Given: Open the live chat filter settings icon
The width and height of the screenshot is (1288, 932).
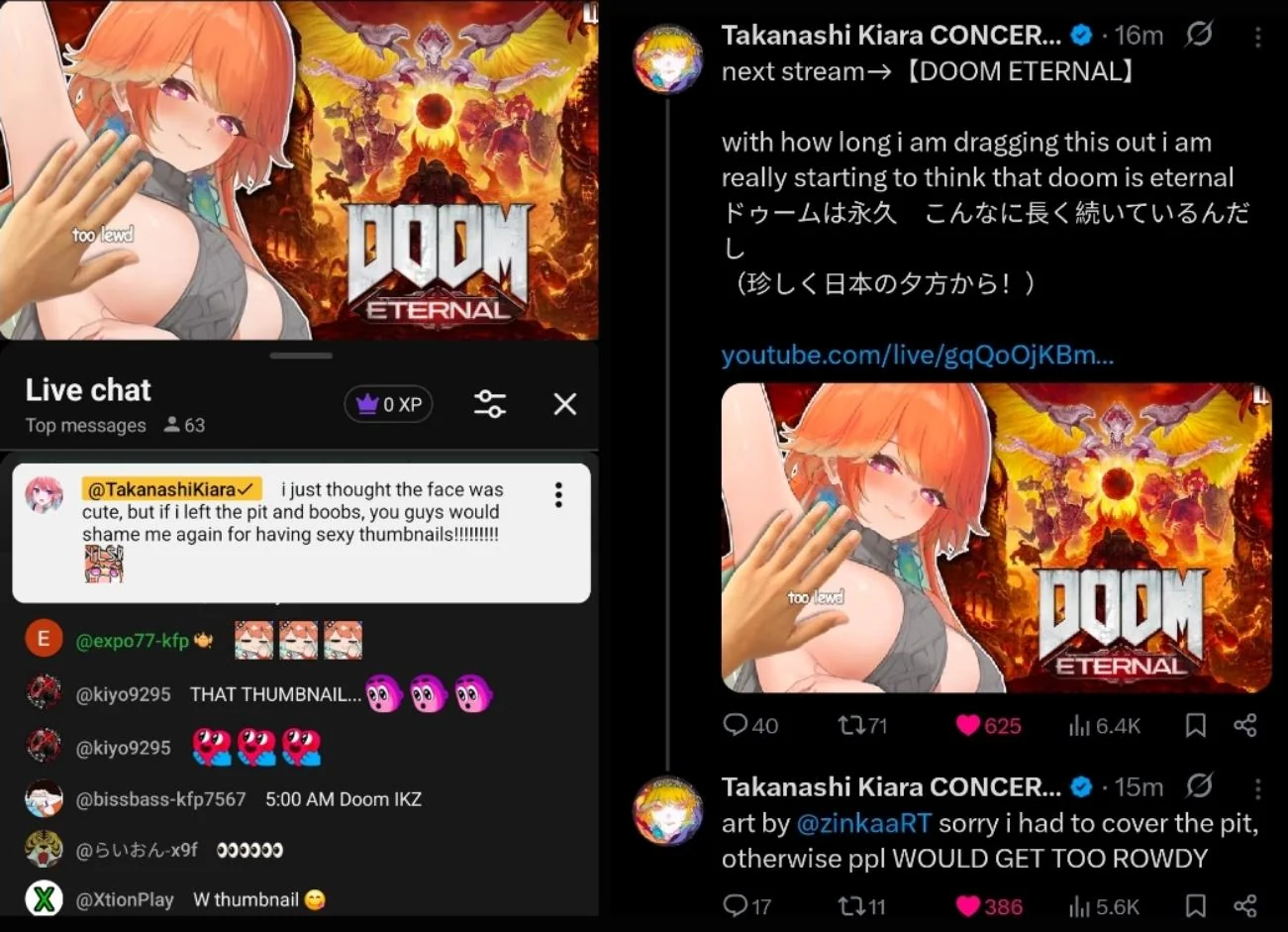Looking at the screenshot, I should pos(490,404).
